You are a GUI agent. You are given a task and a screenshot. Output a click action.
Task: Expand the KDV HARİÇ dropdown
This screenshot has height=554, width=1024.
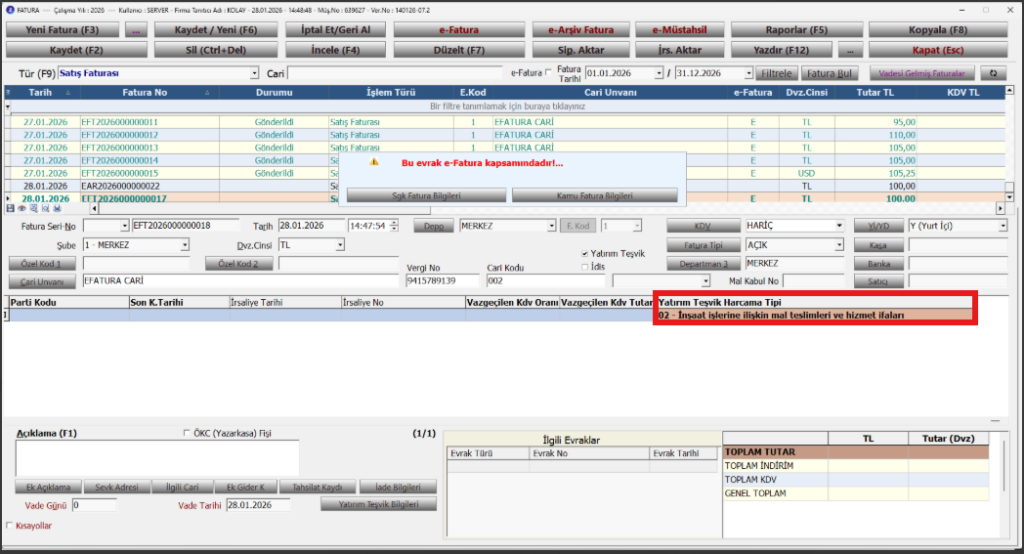click(839, 225)
